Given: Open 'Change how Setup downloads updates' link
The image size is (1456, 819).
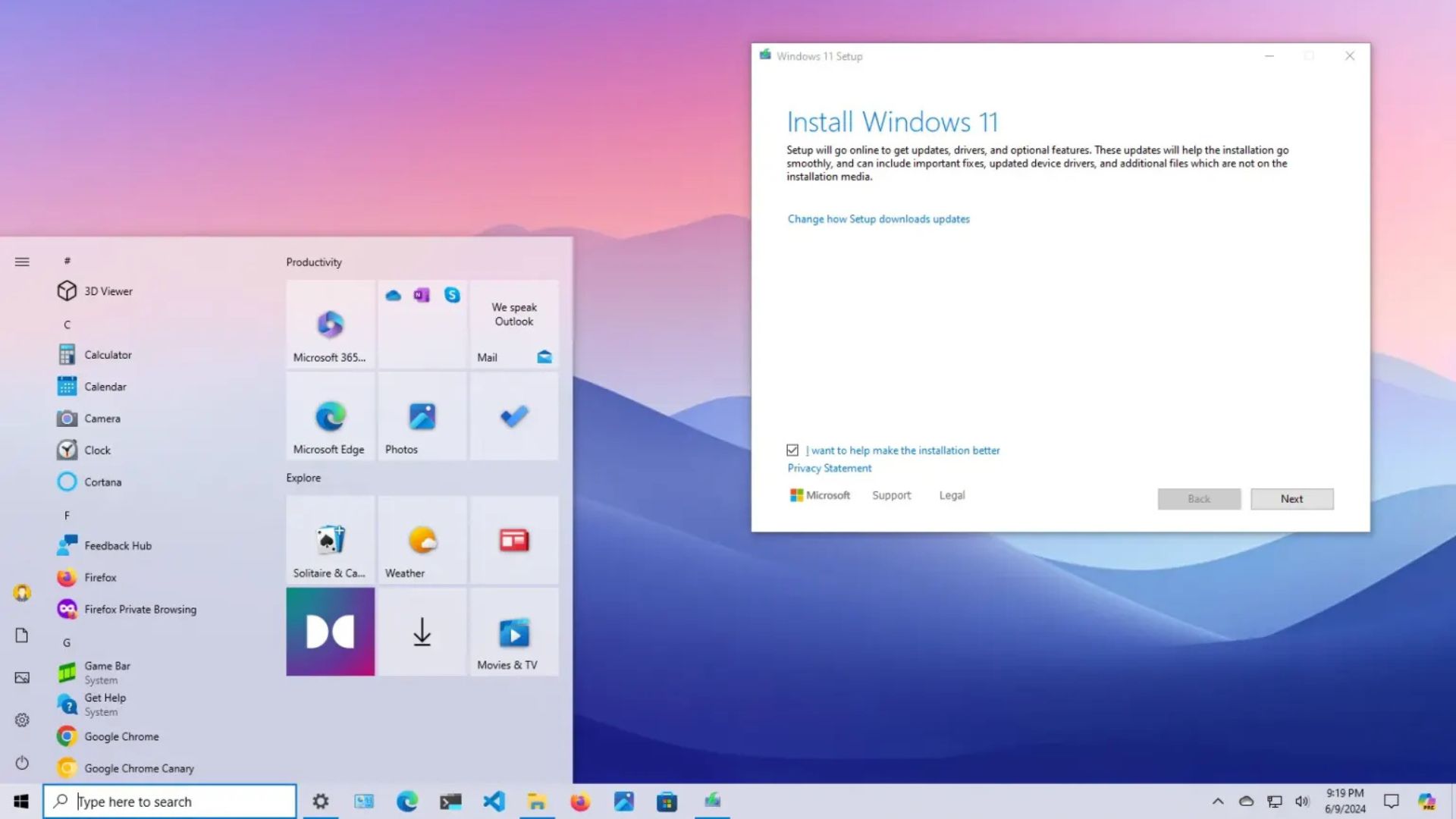Looking at the screenshot, I should (x=878, y=218).
